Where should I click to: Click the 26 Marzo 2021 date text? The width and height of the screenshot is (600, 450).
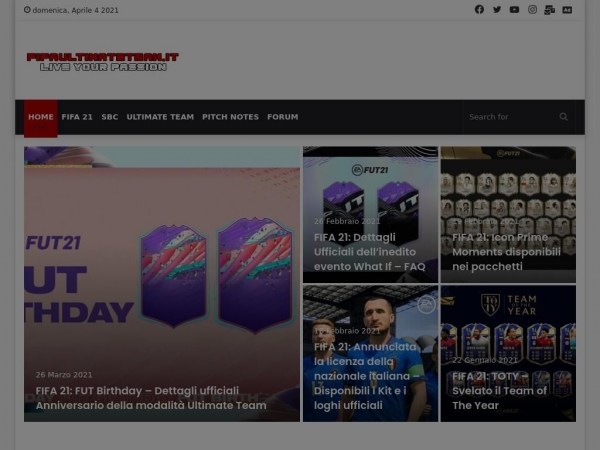[64, 375]
